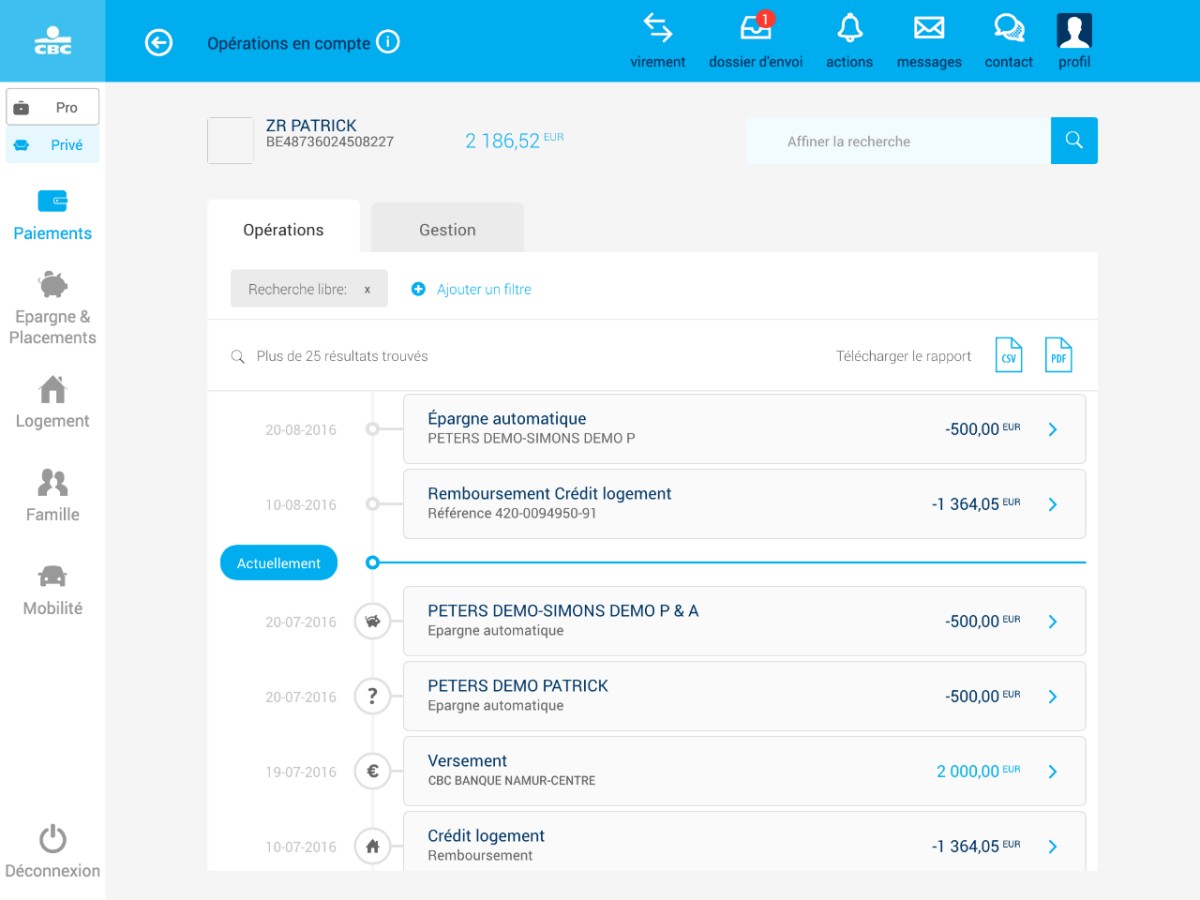1200x900 pixels.
Task: Open the messages envelope icon
Action: pos(929,40)
